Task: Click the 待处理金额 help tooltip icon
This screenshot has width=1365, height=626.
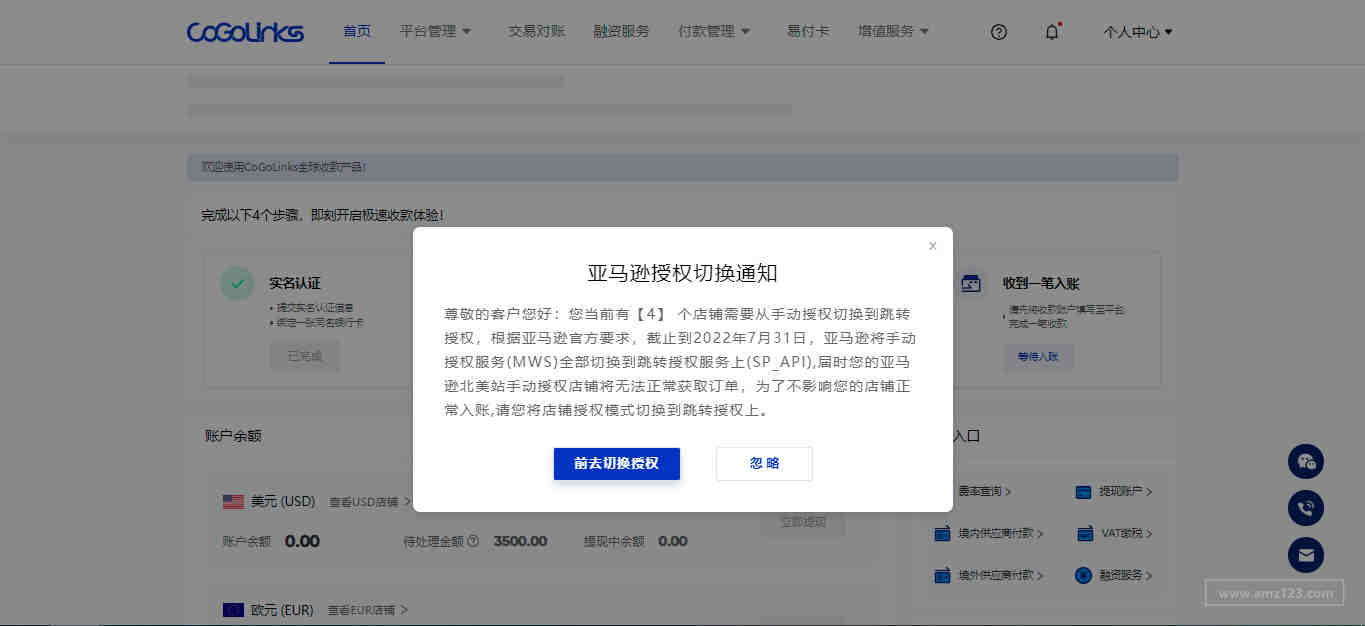Action: [473, 541]
